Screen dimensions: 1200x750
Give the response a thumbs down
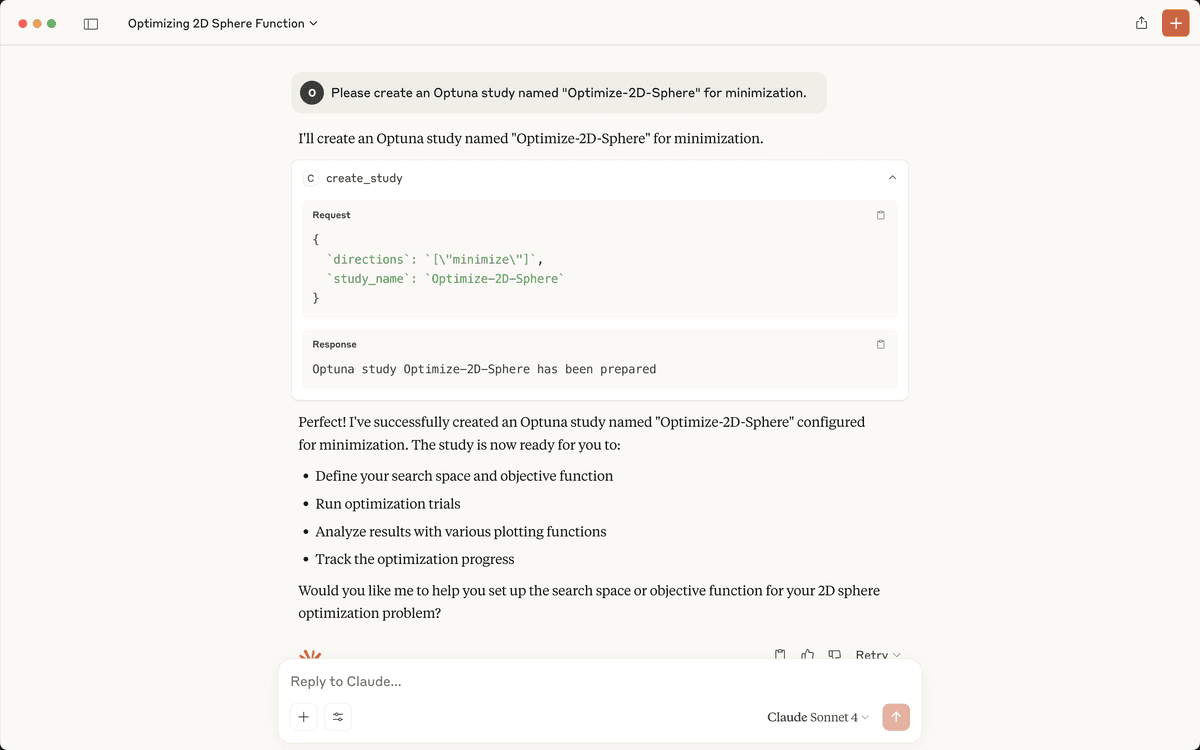[x=834, y=655]
